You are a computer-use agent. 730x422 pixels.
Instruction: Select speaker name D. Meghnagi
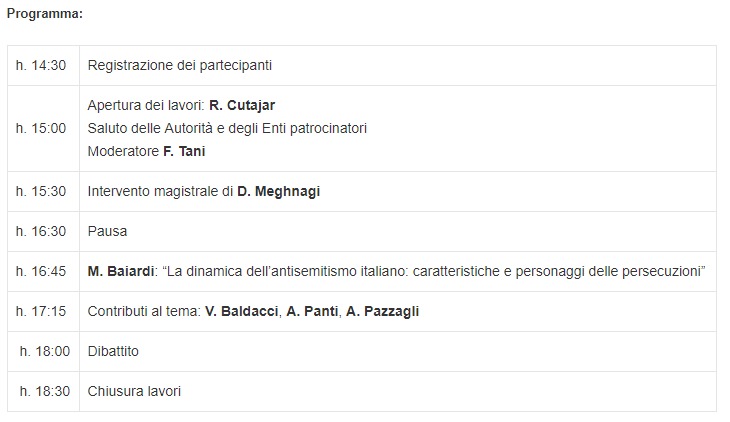pos(279,191)
